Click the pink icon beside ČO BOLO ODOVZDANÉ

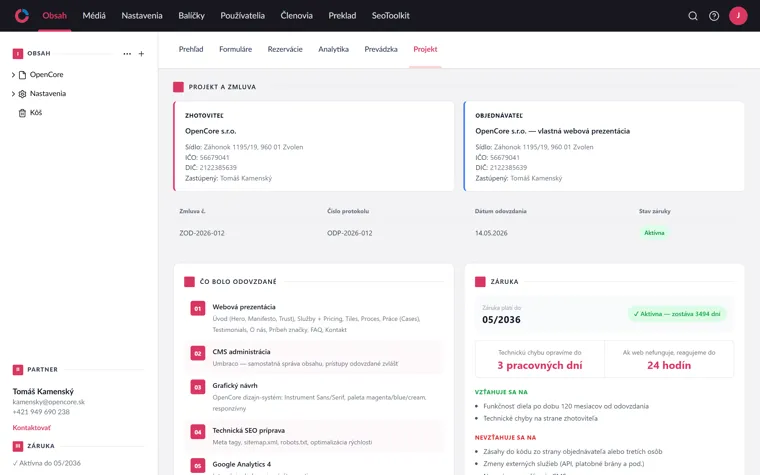[190, 282]
